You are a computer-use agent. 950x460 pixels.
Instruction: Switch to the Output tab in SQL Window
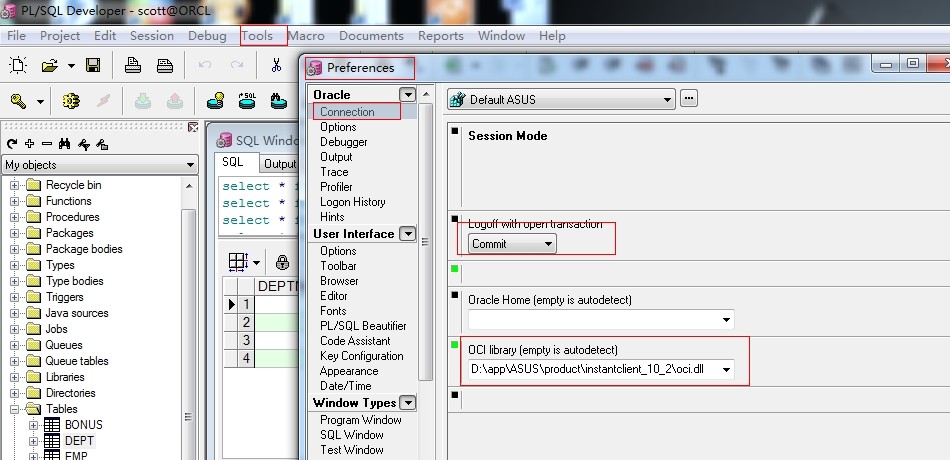pyautogui.click(x=279, y=164)
